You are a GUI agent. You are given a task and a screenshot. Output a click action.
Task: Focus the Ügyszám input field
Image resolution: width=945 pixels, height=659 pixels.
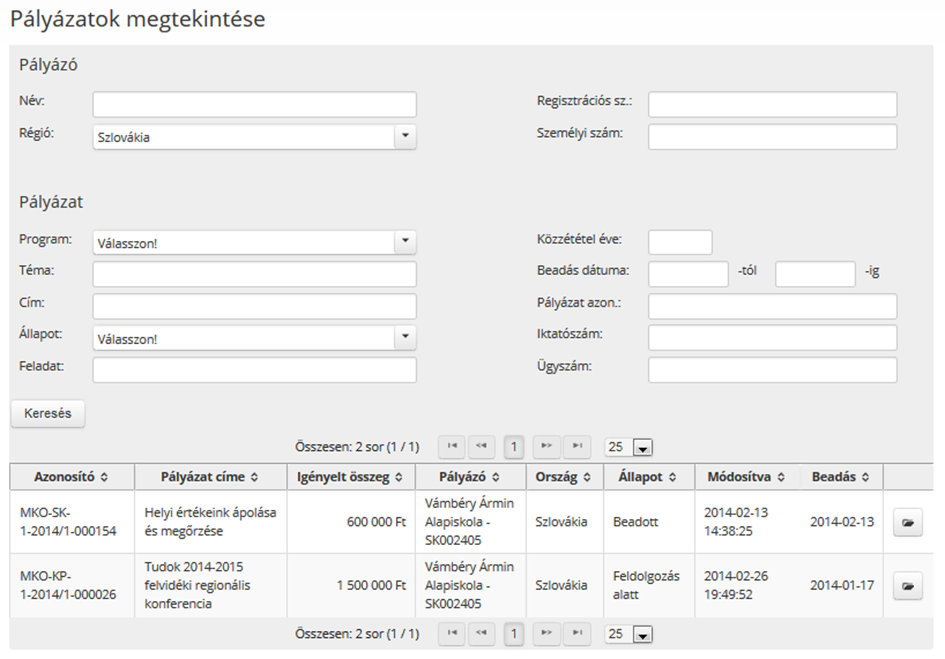tap(773, 370)
